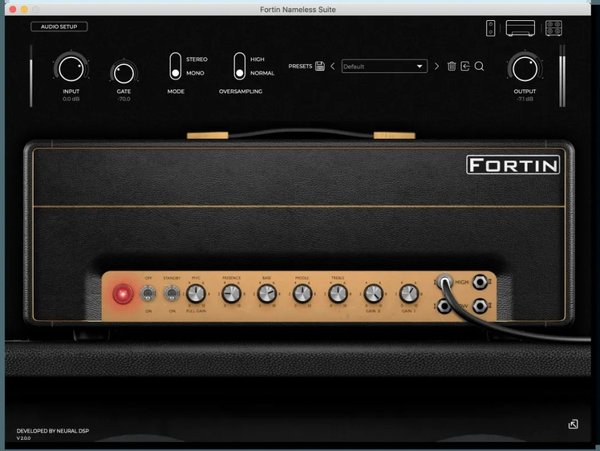Click the Gain 2 knob
Image resolution: width=600 pixels, height=451 pixels.
click(373, 294)
